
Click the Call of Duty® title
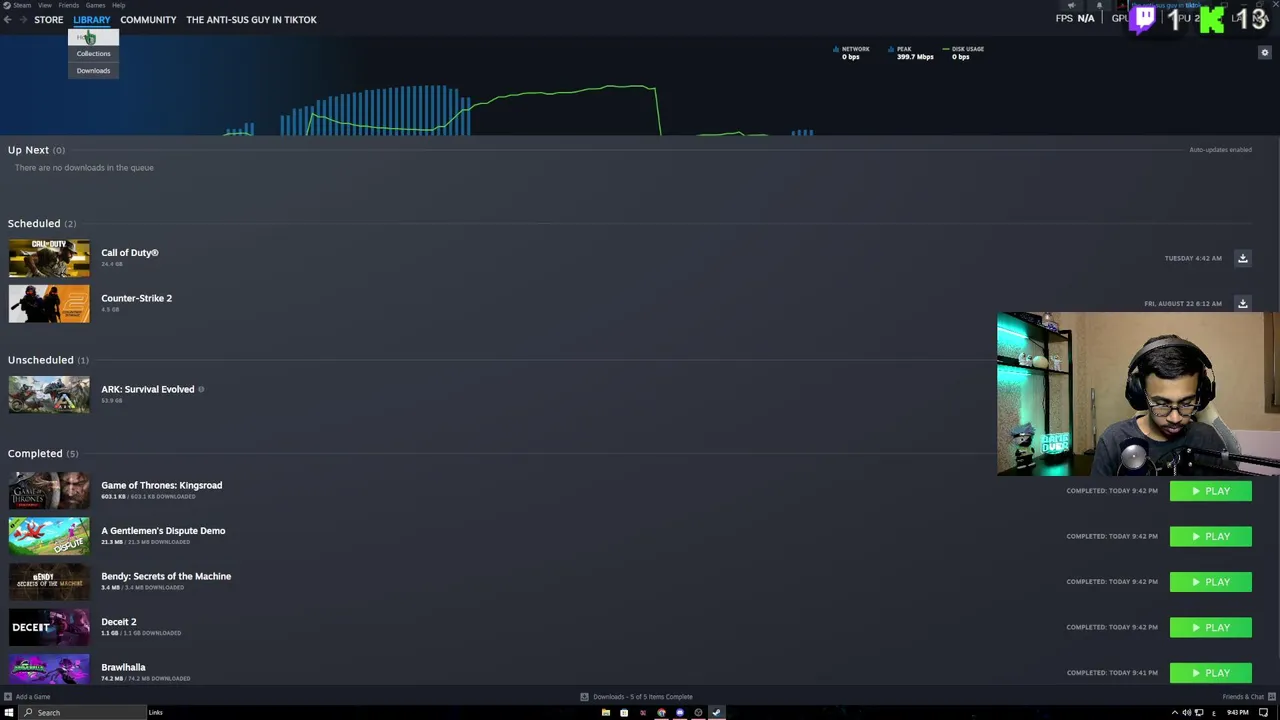130,253
